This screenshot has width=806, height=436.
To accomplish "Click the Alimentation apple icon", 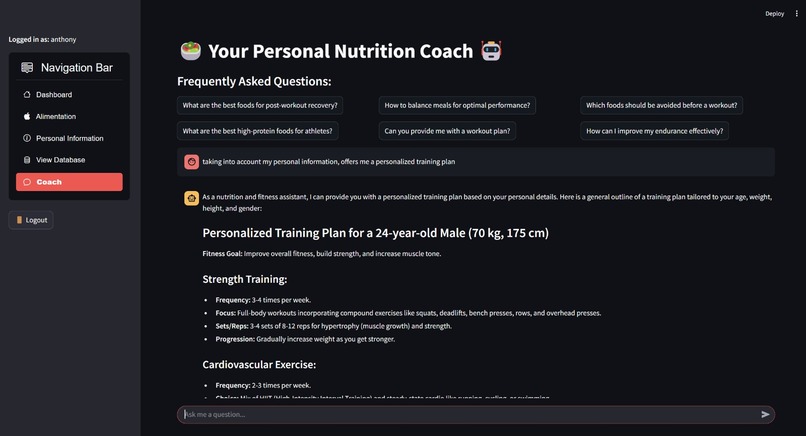I will 27,117.
